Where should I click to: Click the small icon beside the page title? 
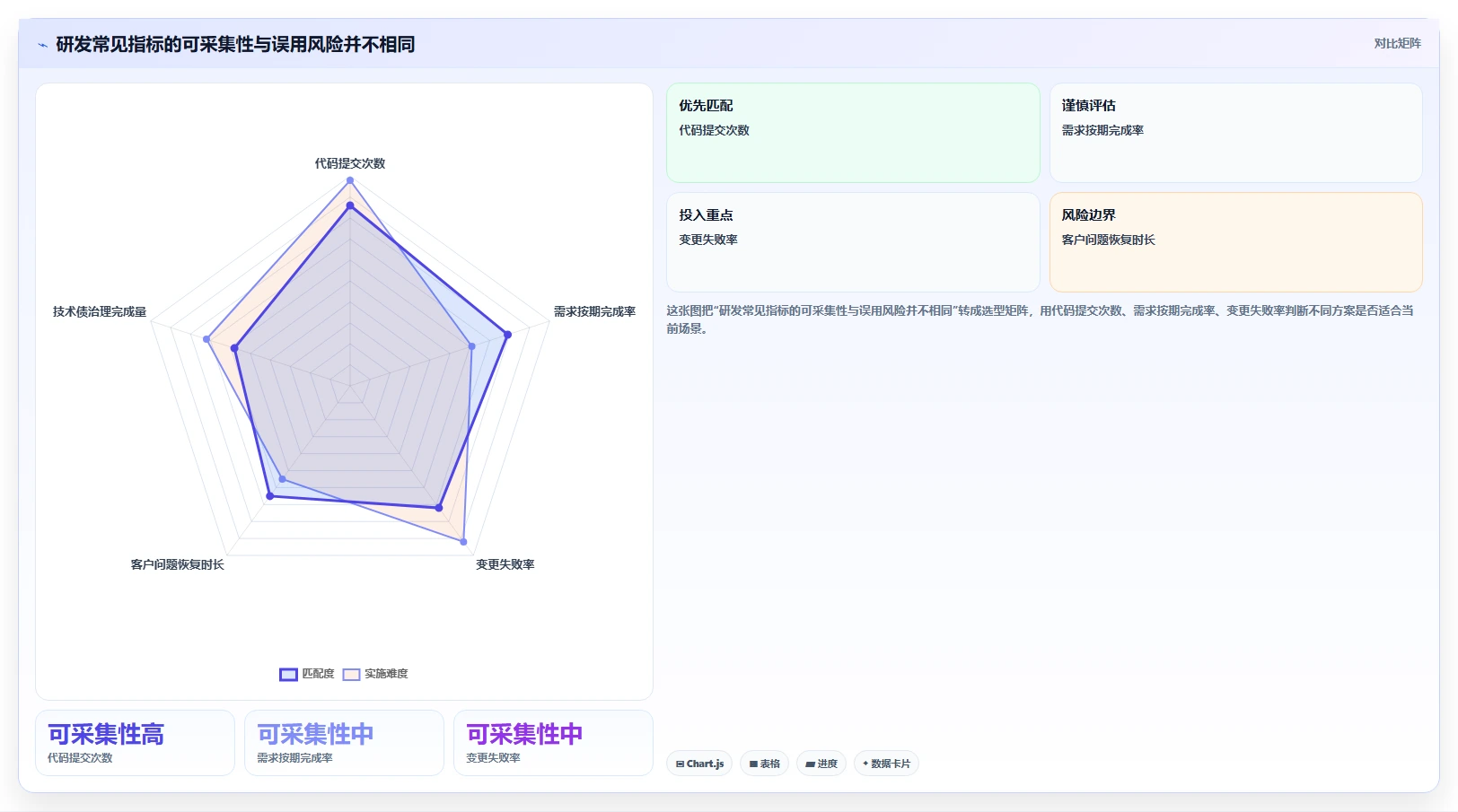point(42,45)
